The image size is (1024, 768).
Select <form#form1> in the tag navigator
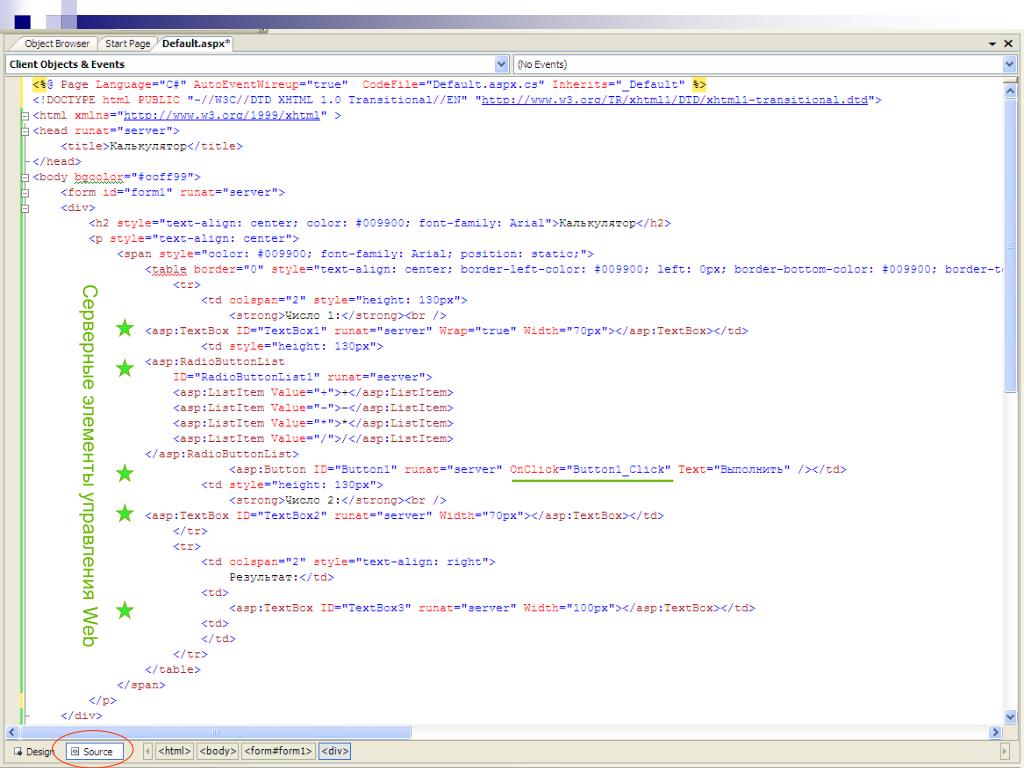278,751
